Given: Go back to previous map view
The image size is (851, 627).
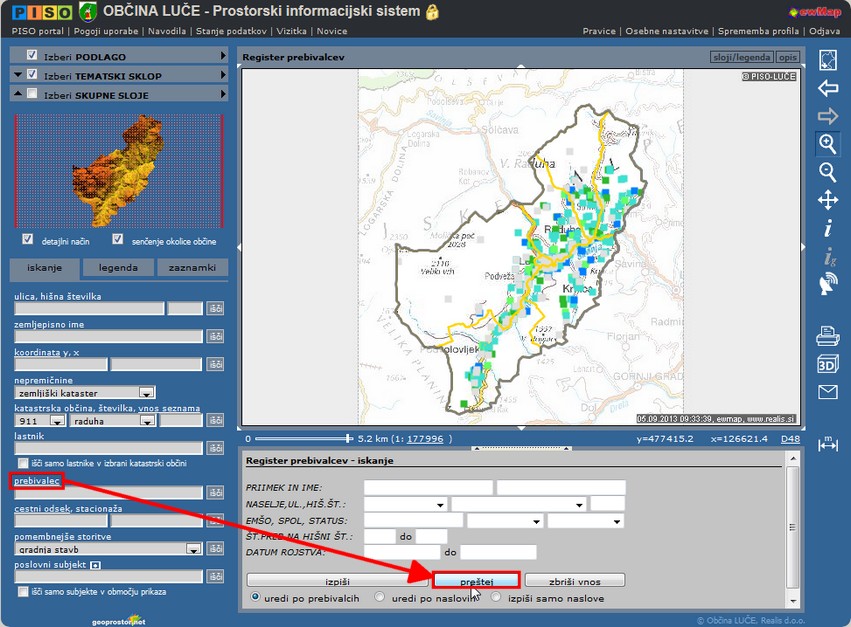Looking at the screenshot, I should [x=828, y=88].
